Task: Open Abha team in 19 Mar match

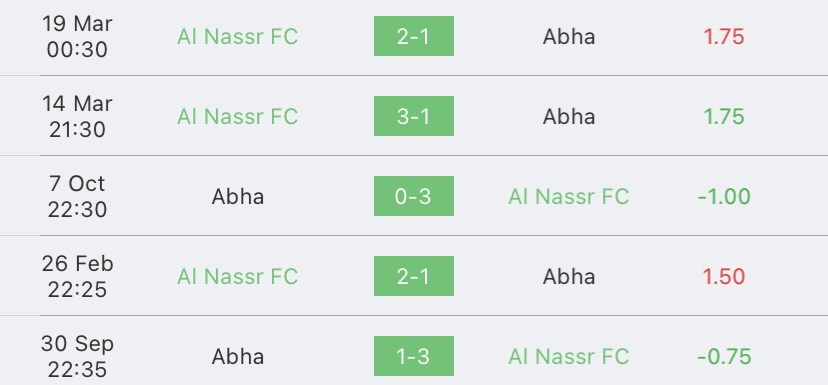Action: coord(569,36)
